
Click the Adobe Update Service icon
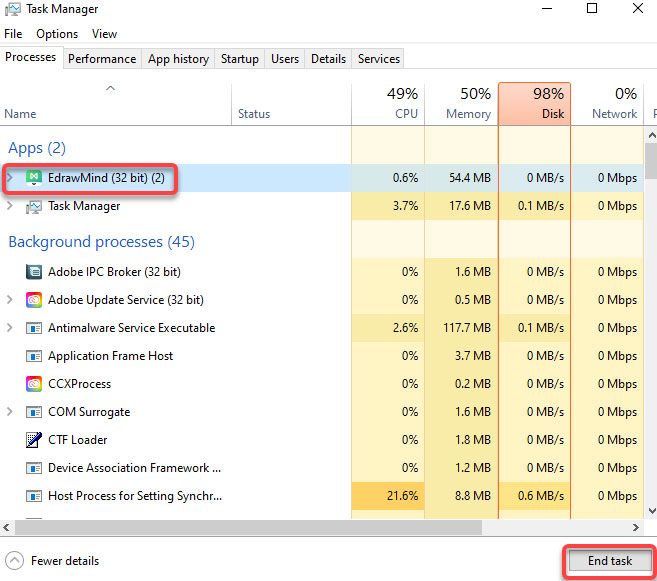(x=34, y=300)
